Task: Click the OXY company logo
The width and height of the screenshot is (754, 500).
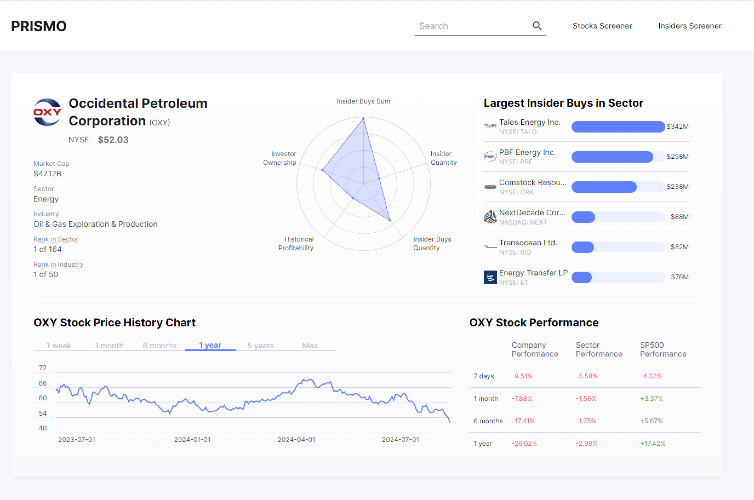Action: [x=47, y=112]
